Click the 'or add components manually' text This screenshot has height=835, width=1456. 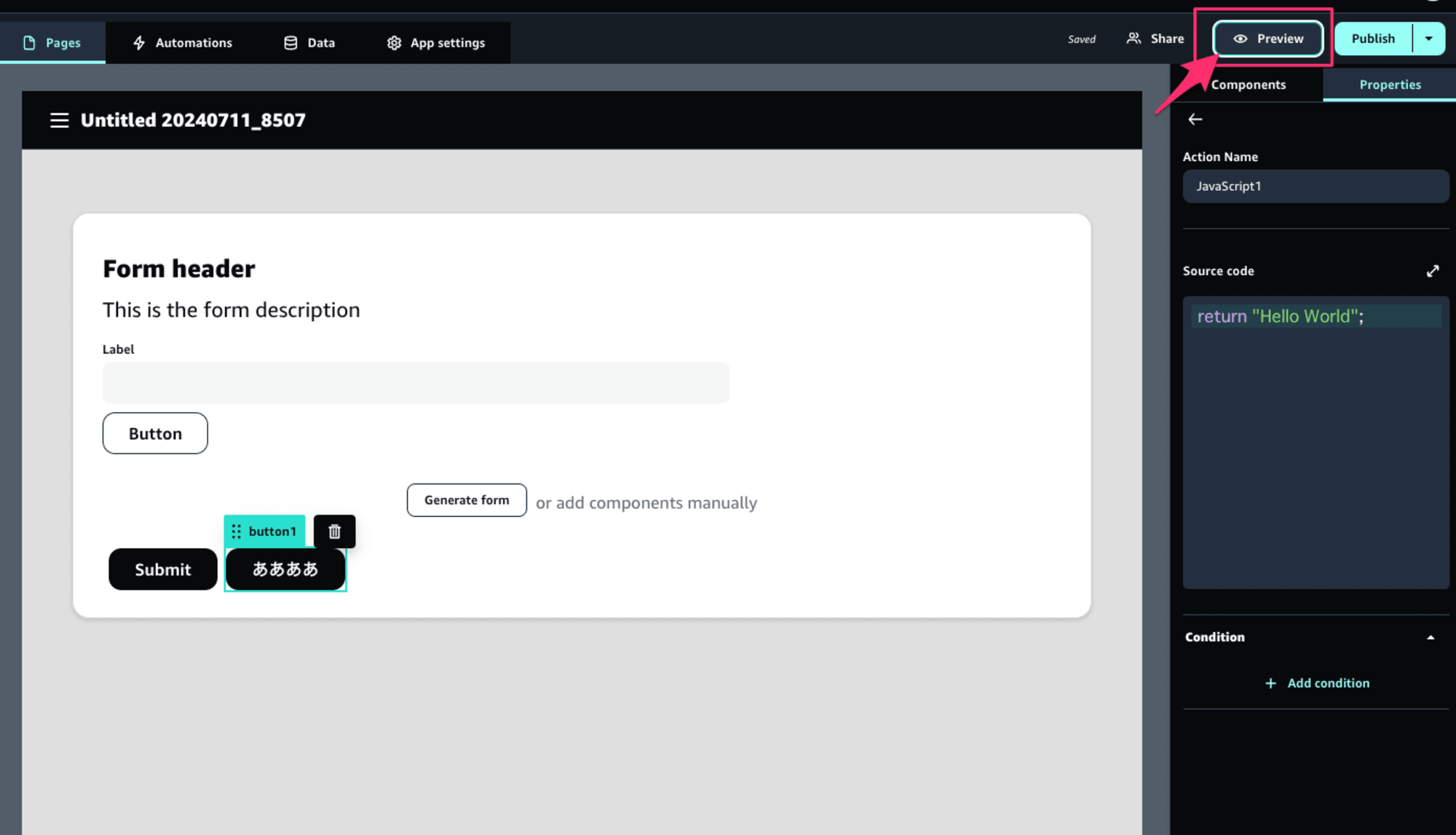pyautogui.click(x=646, y=502)
